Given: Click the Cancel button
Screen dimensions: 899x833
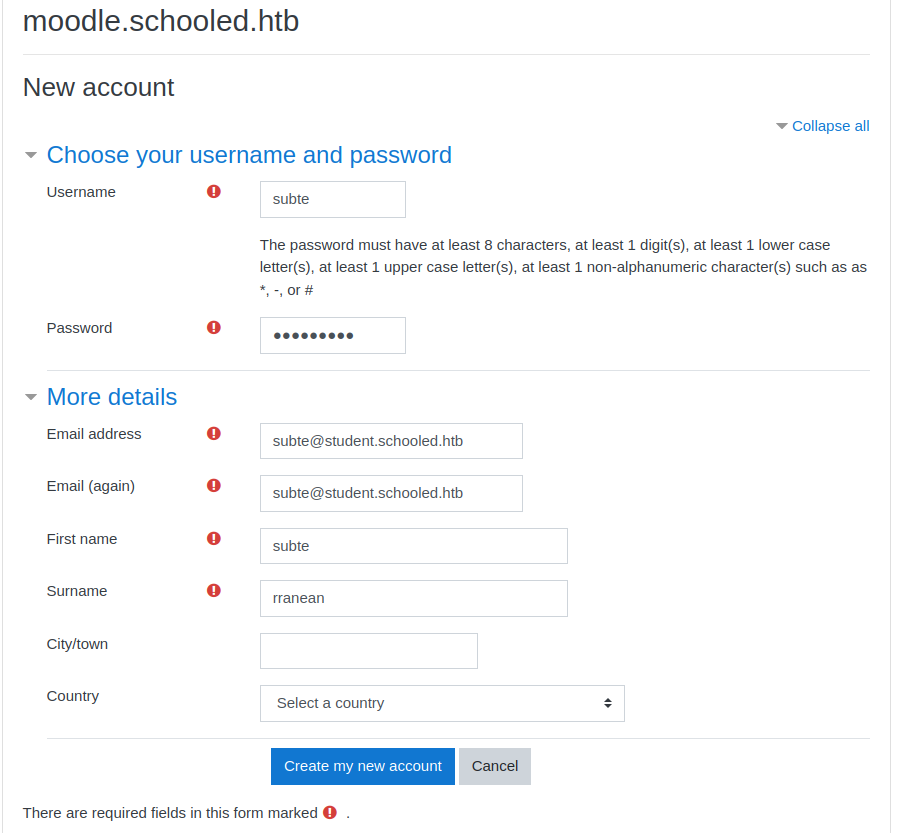Looking at the screenshot, I should tap(495, 766).
